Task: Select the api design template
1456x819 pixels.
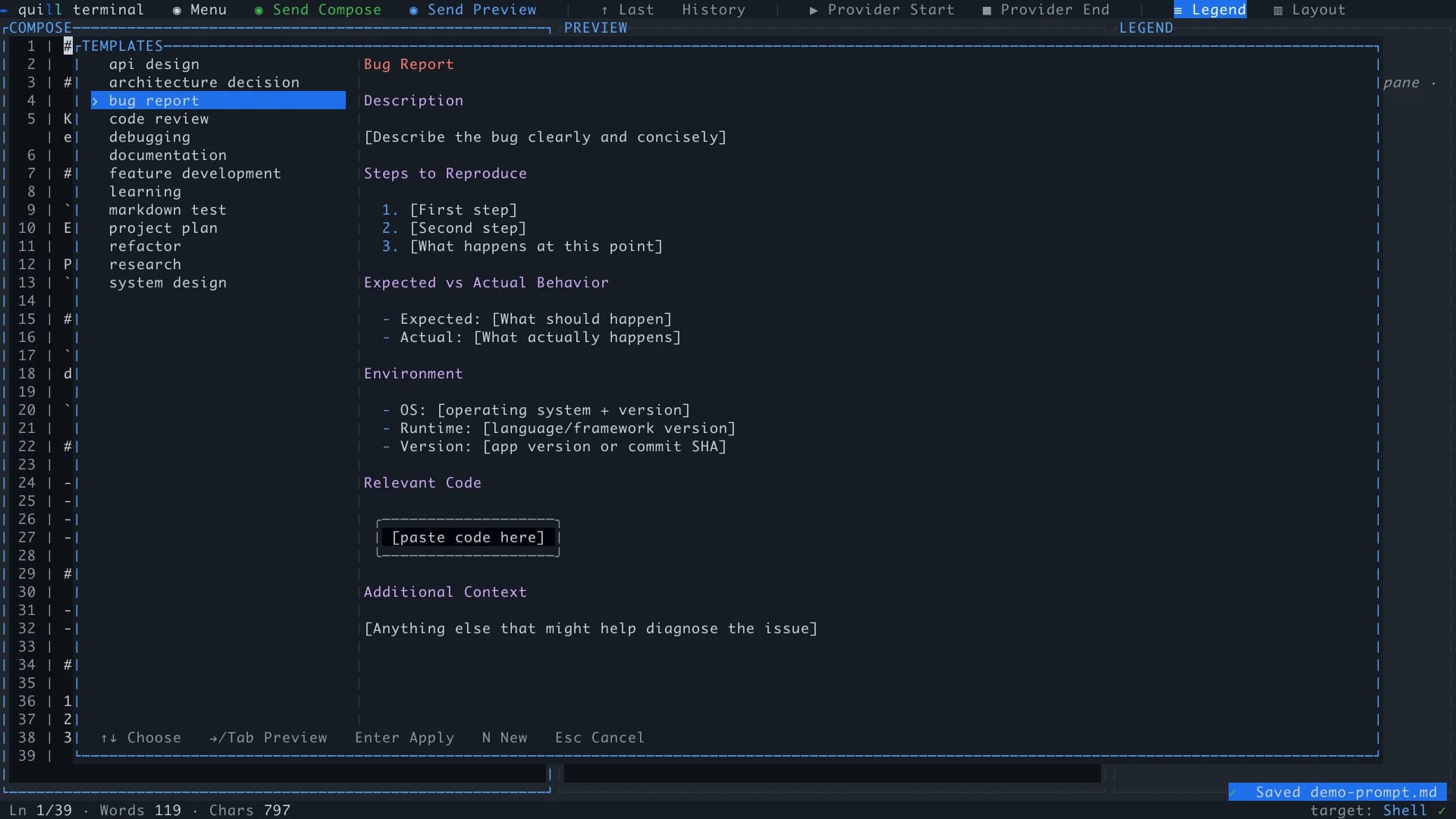Action: (218, 64)
